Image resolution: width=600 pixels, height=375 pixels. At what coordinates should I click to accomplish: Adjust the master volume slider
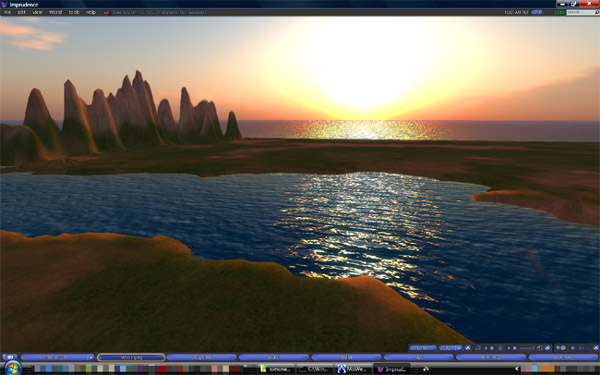(527, 348)
